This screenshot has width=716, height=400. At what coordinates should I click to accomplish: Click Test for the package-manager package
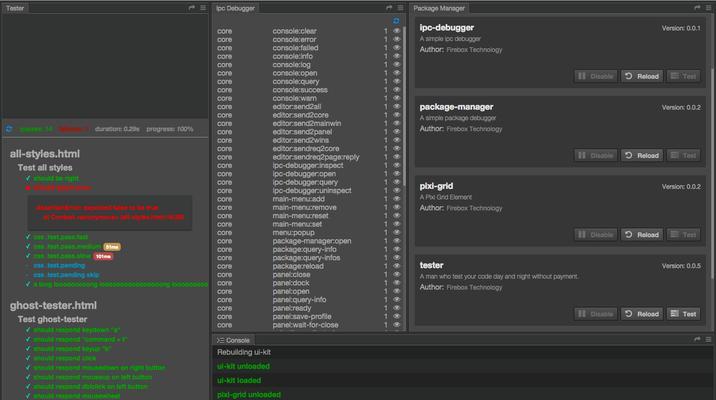click(684, 156)
